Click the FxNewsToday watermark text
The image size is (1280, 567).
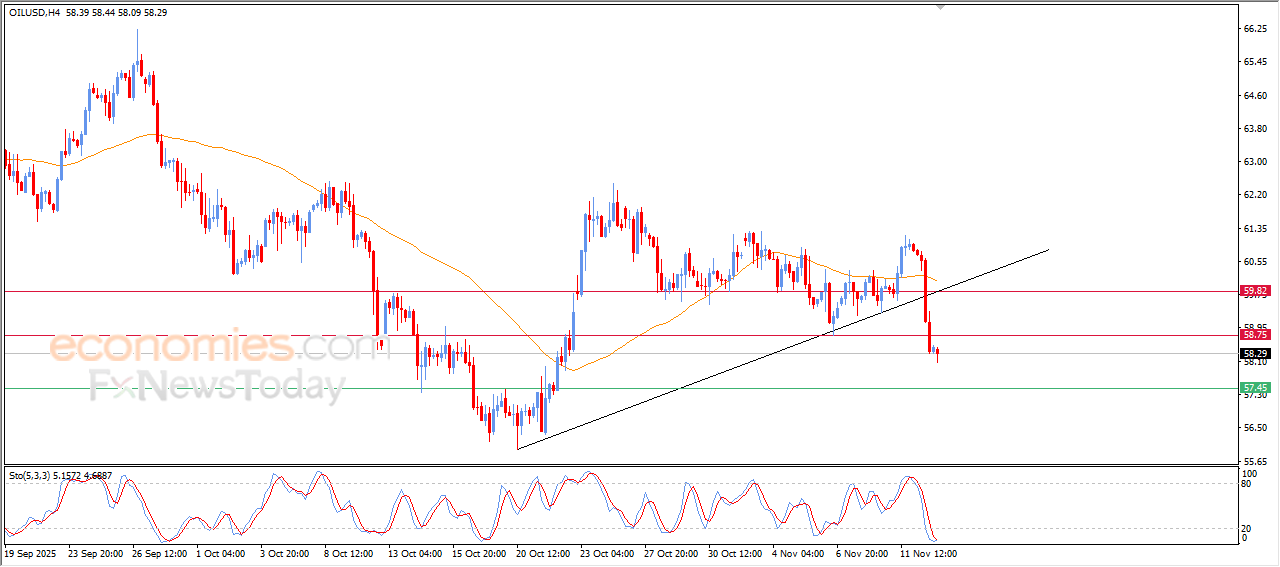coord(217,386)
